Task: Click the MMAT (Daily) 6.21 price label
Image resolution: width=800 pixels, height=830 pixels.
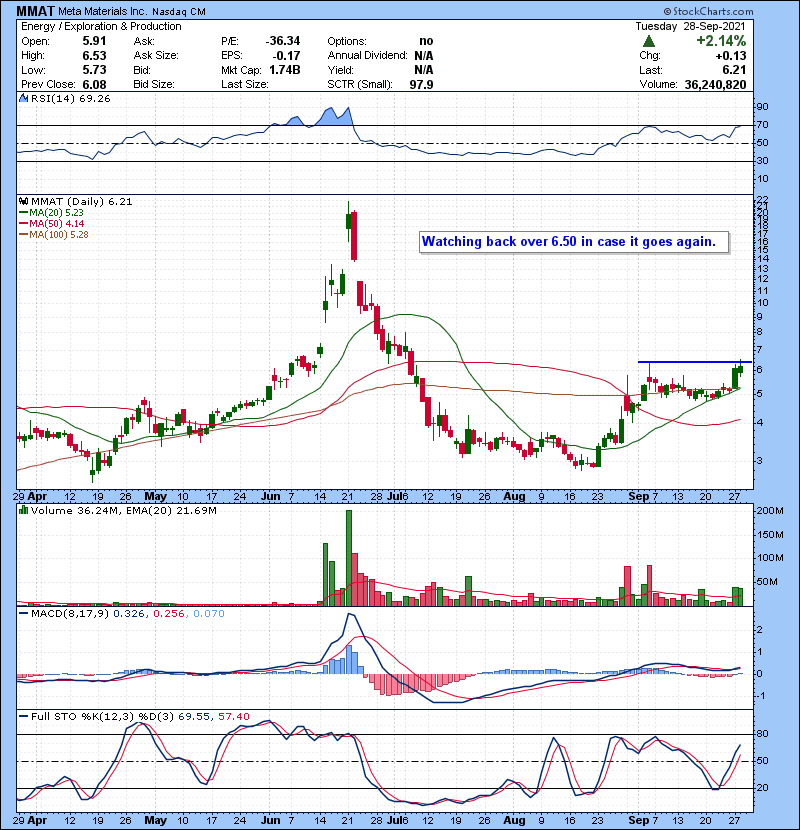Action: point(82,201)
